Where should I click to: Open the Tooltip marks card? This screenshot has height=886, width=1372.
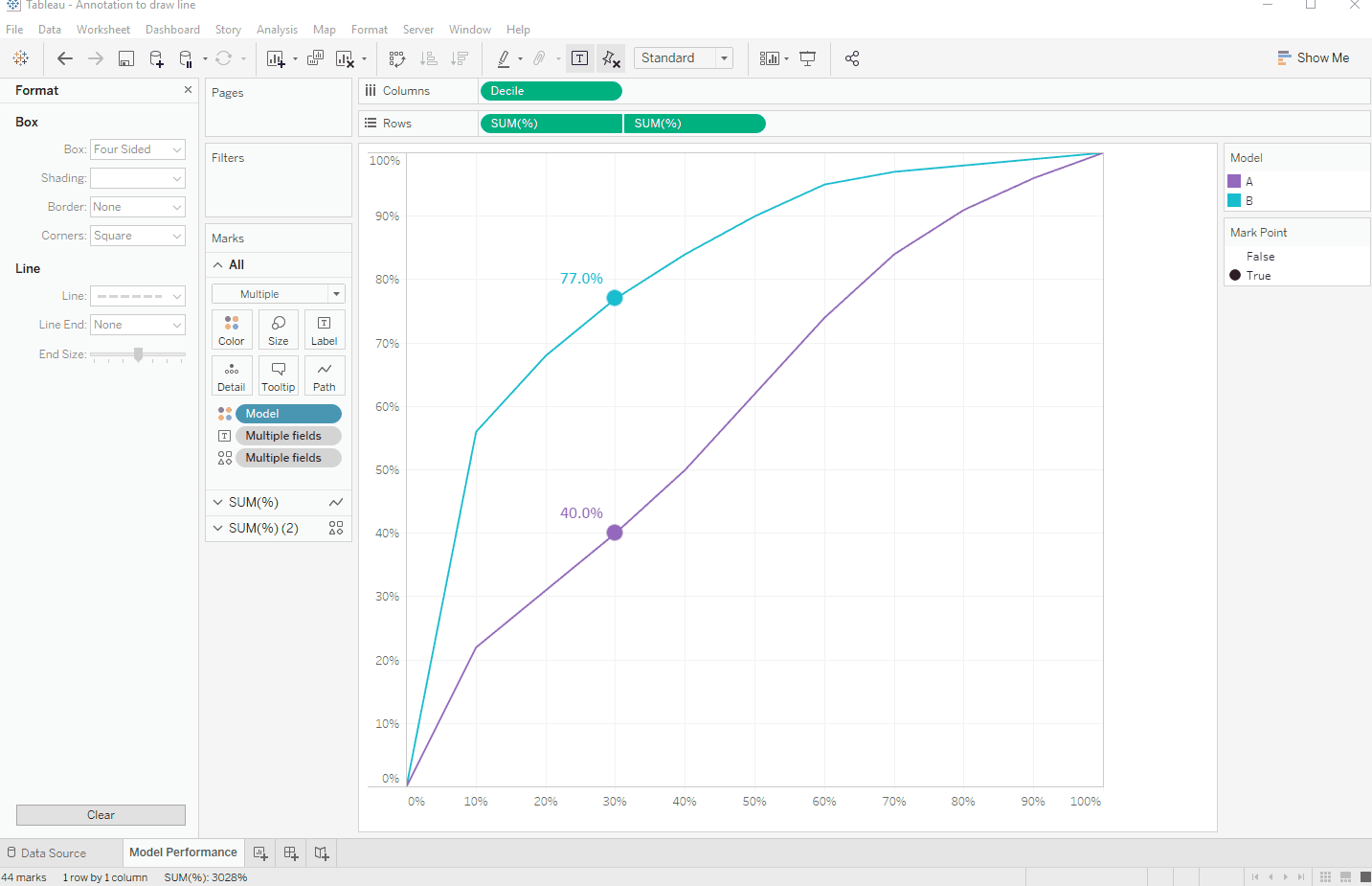point(279,375)
